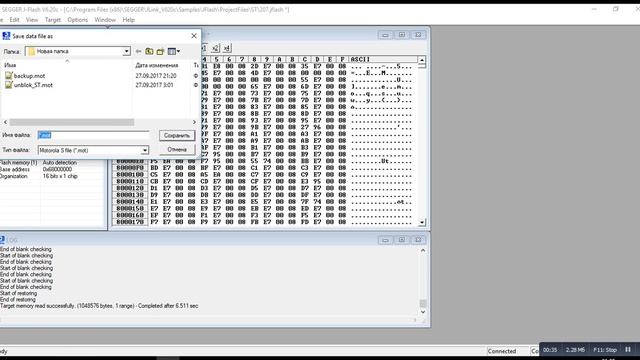Click the Сохранить save button
The image size is (640, 360).
(x=177, y=136)
